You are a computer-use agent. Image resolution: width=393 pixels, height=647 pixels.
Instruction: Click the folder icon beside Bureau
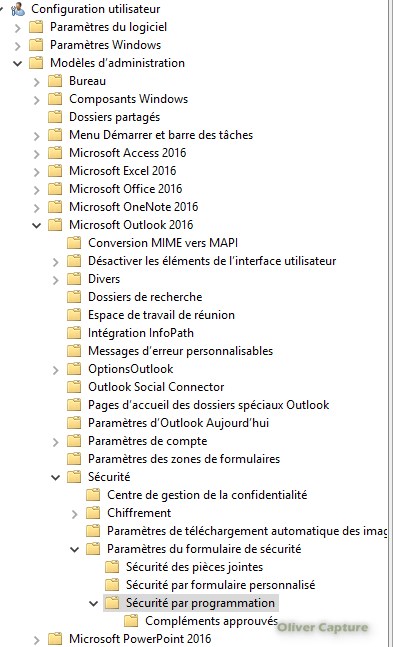pyautogui.click(x=55, y=81)
